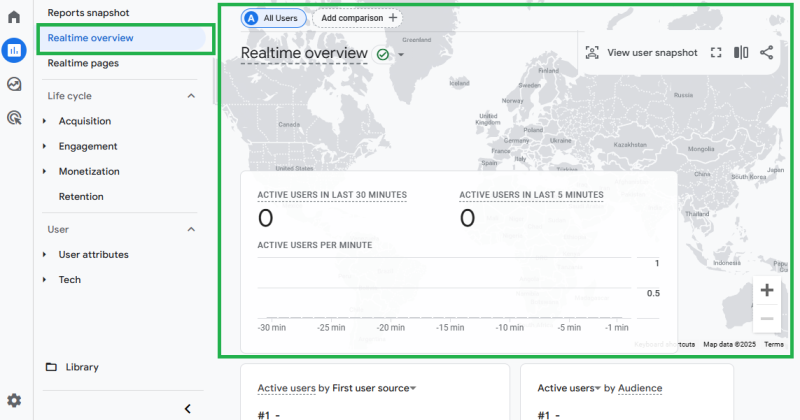Zoom out the map with minus button
The height and width of the screenshot is (420, 800).
766,319
